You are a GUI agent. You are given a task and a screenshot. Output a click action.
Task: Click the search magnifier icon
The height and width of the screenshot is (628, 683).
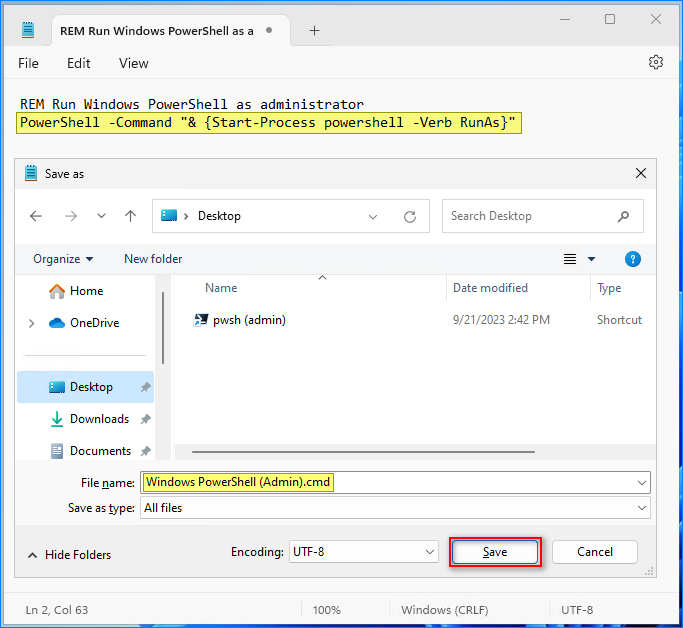623,216
